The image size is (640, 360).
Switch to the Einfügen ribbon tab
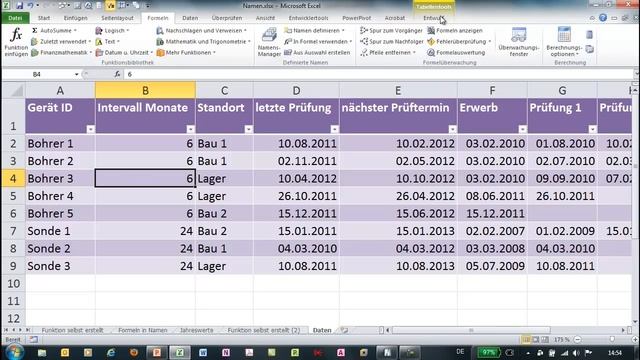(x=76, y=18)
